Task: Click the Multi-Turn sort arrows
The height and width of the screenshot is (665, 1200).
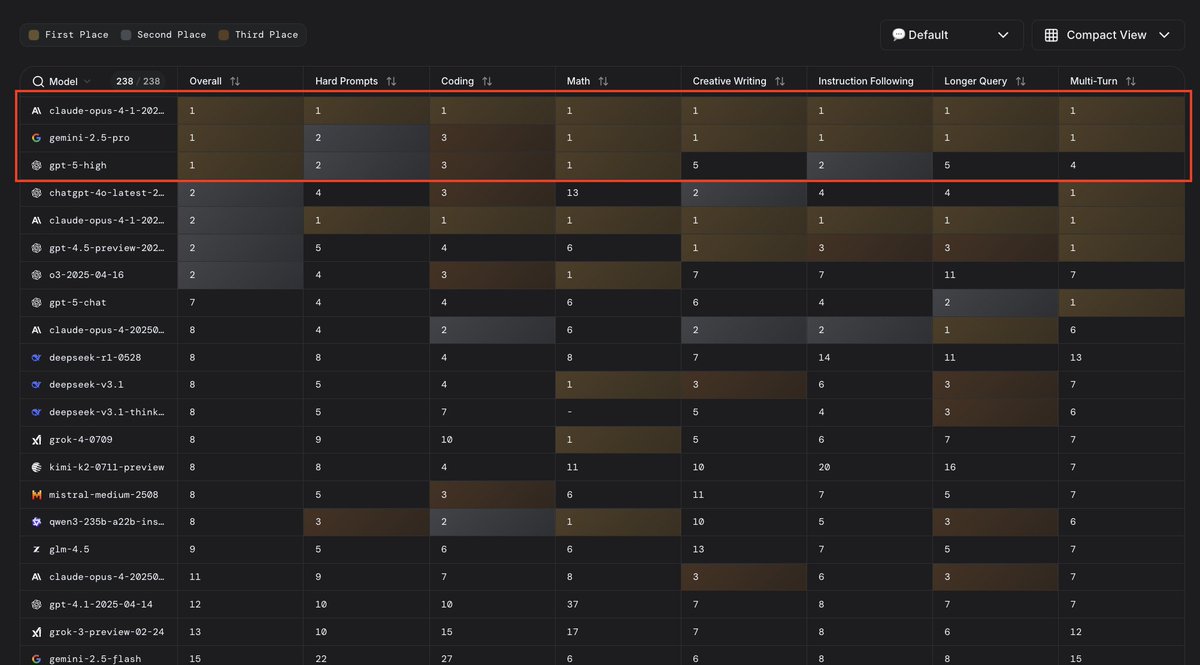Action: pyautogui.click(x=1129, y=81)
